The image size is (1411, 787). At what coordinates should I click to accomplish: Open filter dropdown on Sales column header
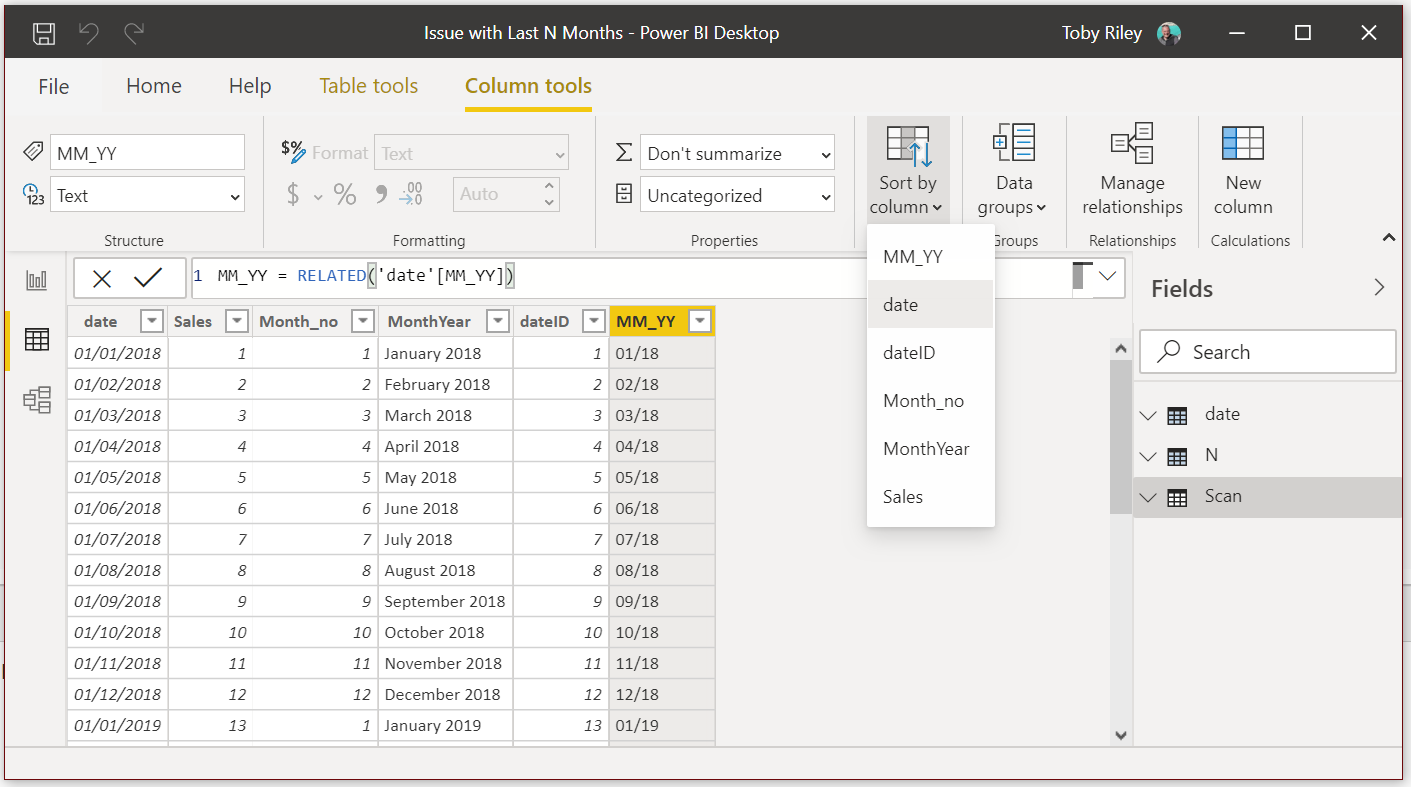tap(237, 322)
